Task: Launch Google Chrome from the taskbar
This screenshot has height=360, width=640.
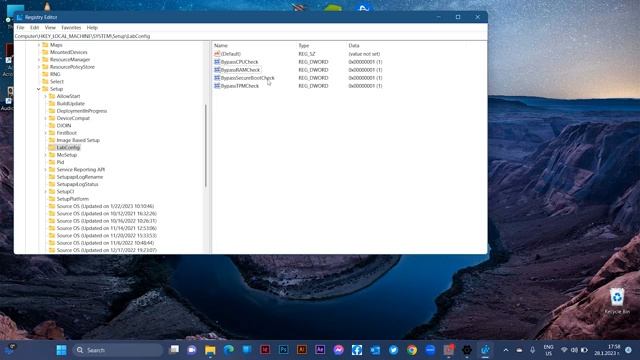Action: (412, 350)
